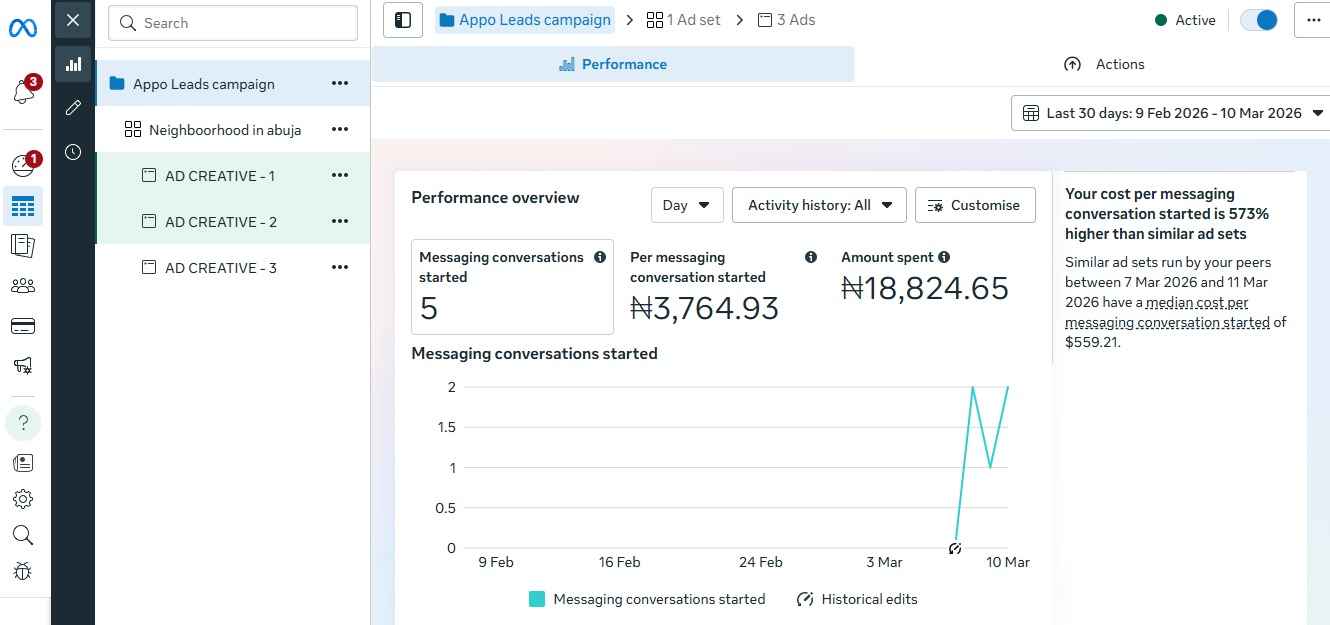Select the pencil edit icon

(73, 108)
